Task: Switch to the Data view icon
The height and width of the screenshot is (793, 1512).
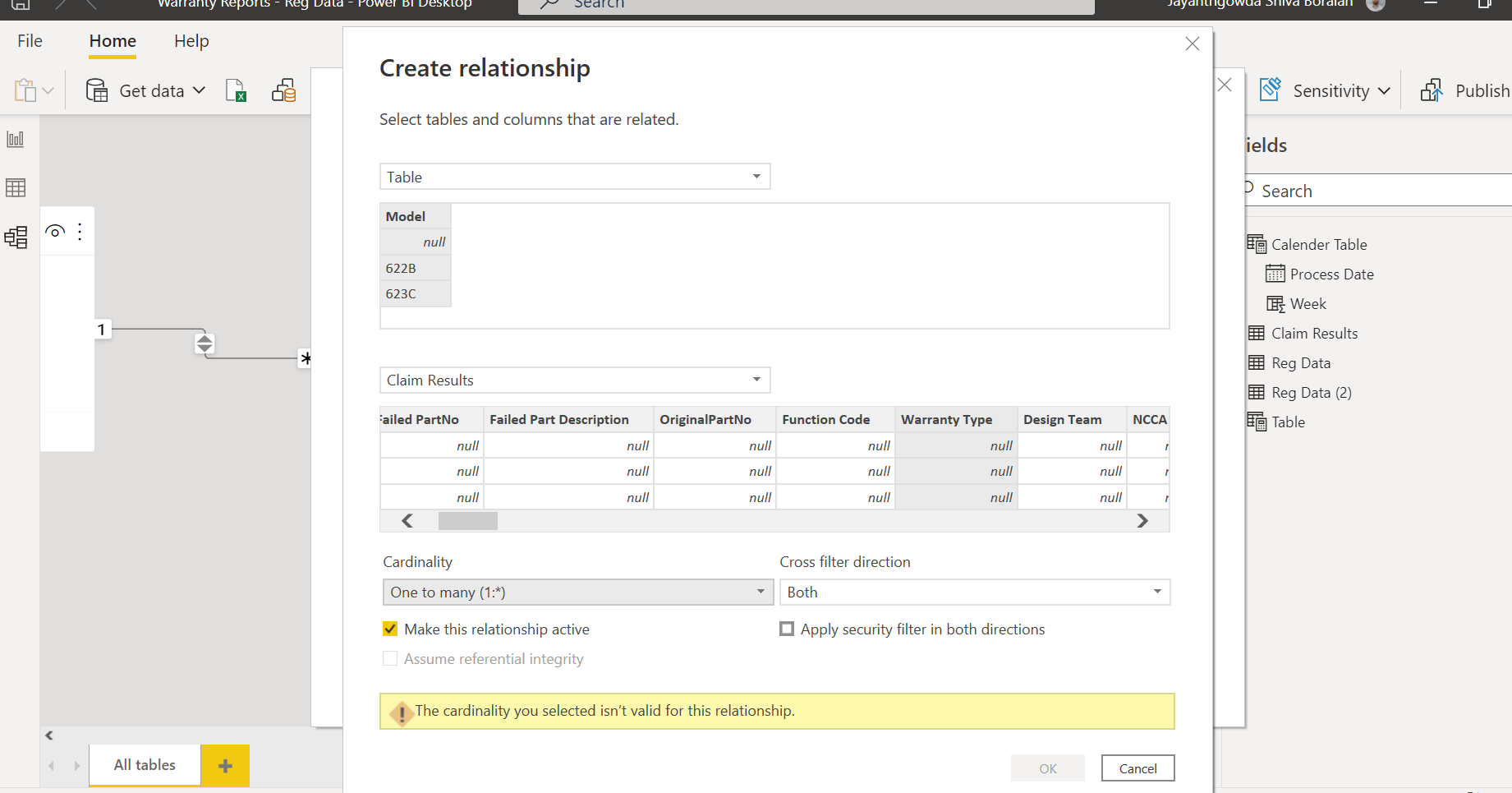Action: [x=16, y=187]
